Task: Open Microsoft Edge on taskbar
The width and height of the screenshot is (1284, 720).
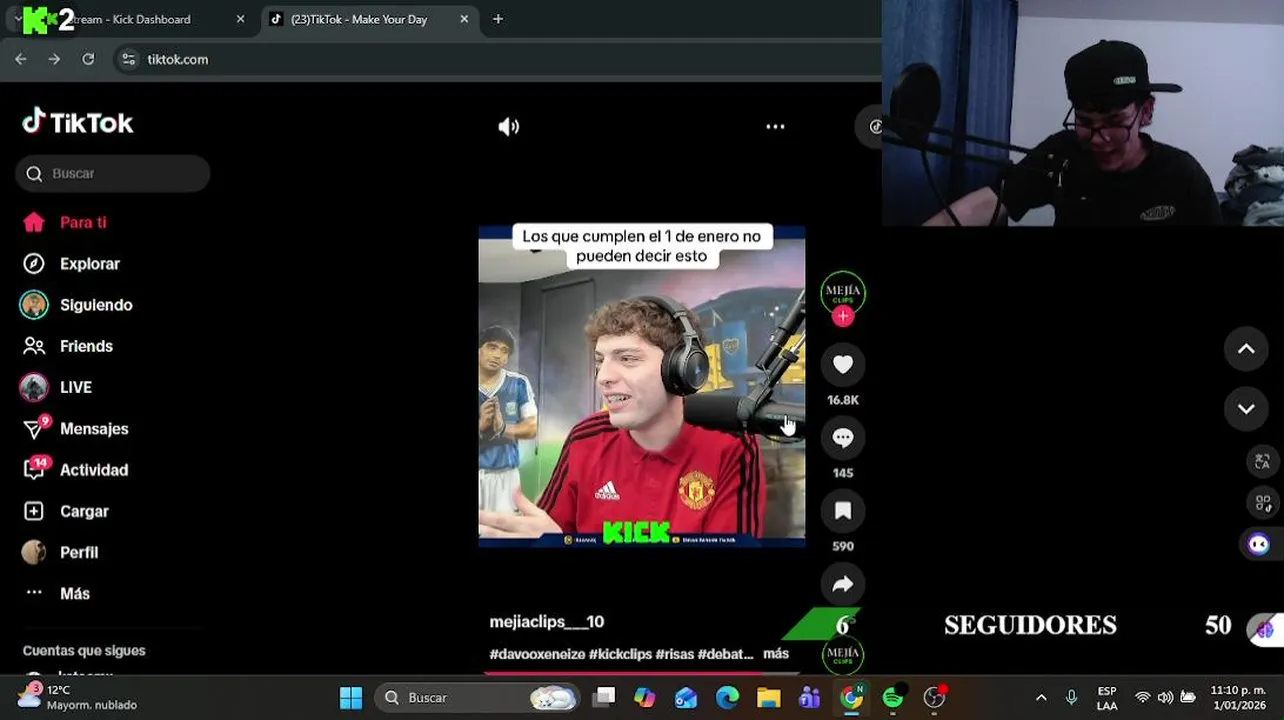Action: point(727,698)
